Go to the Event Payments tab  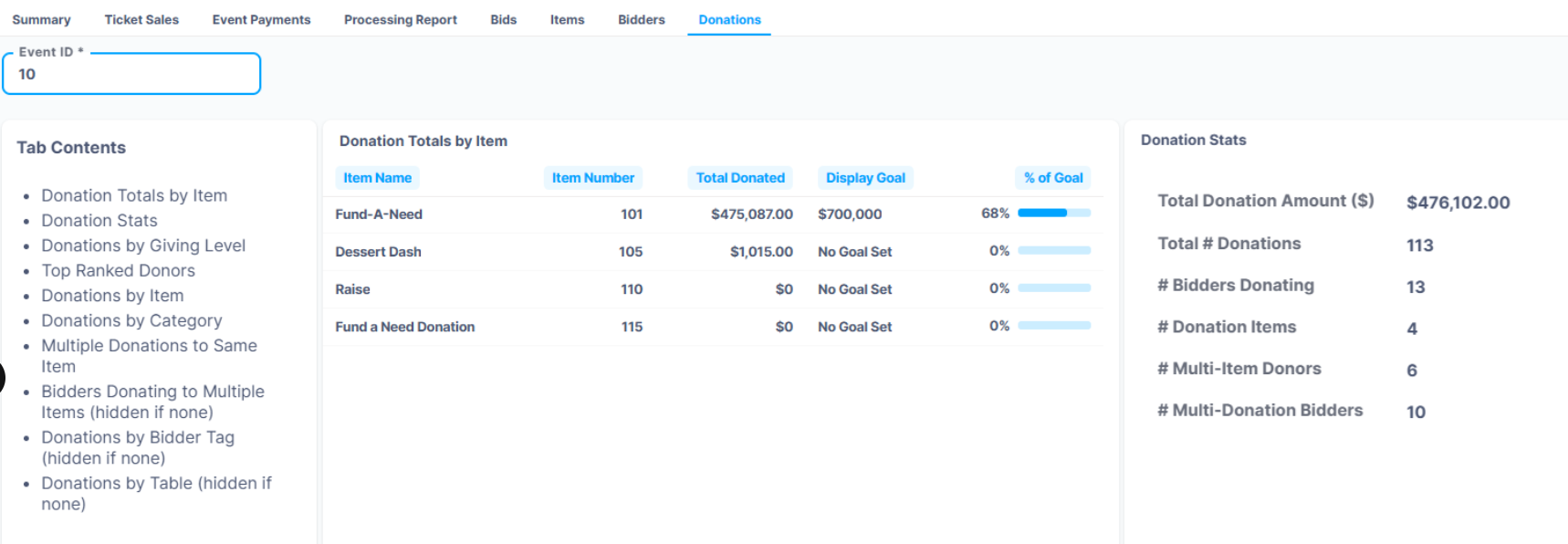click(x=261, y=19)
